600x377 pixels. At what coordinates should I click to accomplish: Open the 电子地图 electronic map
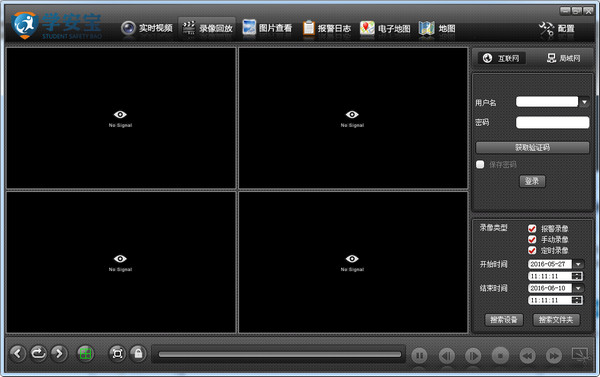pyautogui.click(x=385, y=28)
